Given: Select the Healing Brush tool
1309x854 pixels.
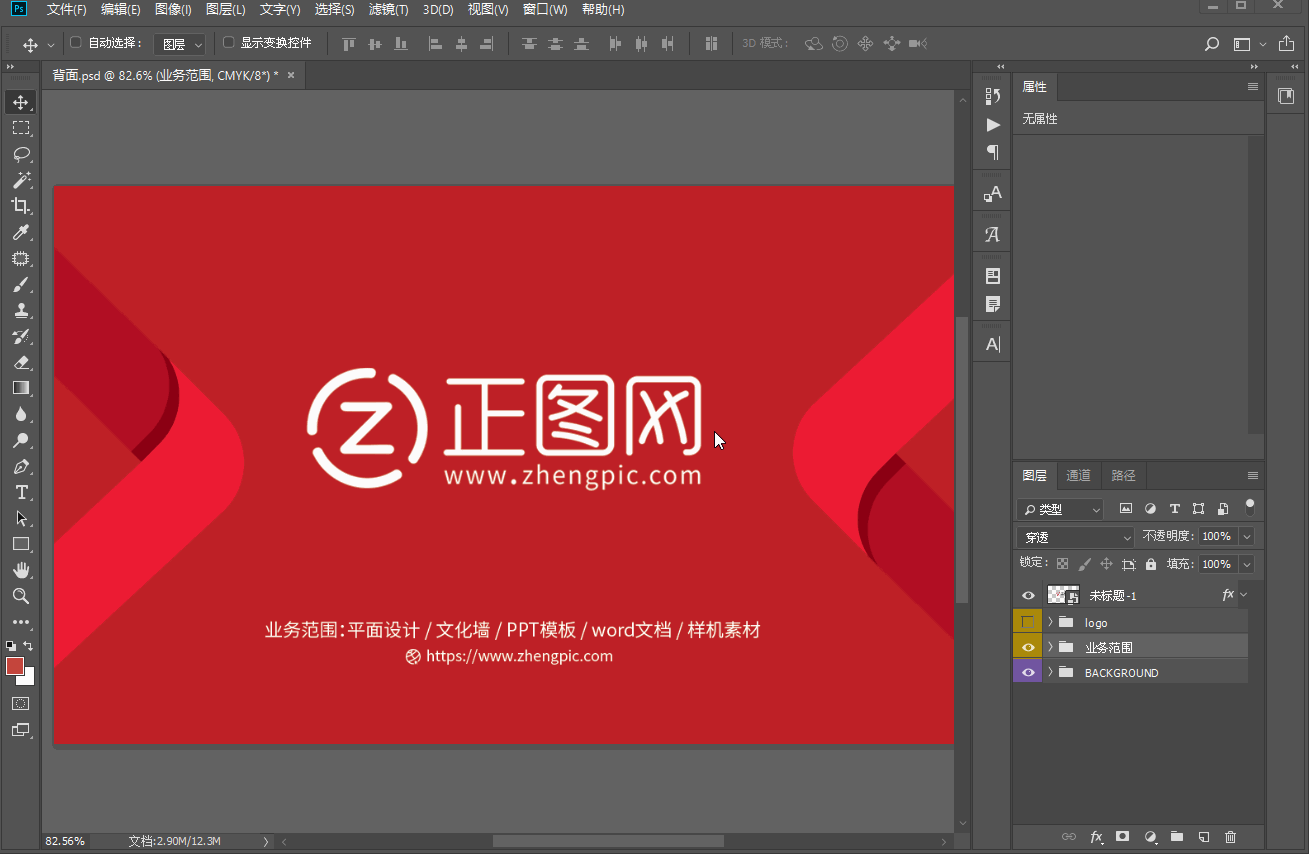Looking at the screenshot, I should 20,258.
